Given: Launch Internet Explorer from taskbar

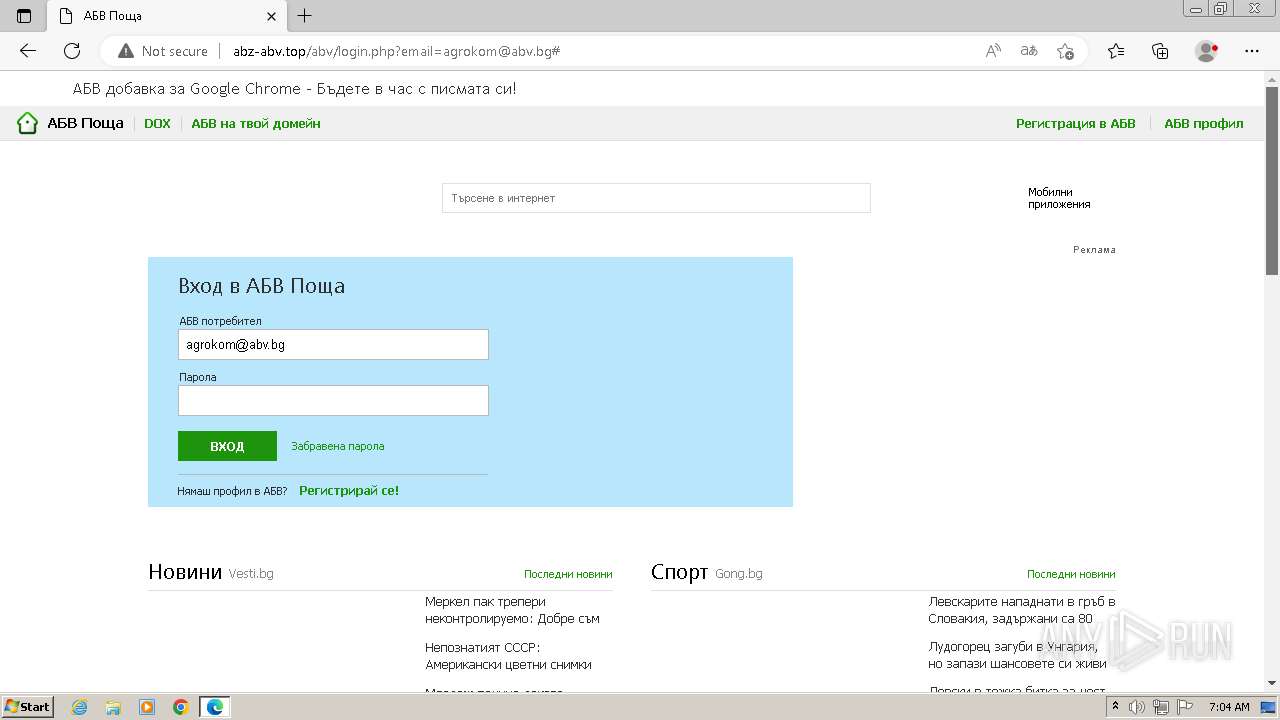Looking at the screenshot, I should 80,707.
